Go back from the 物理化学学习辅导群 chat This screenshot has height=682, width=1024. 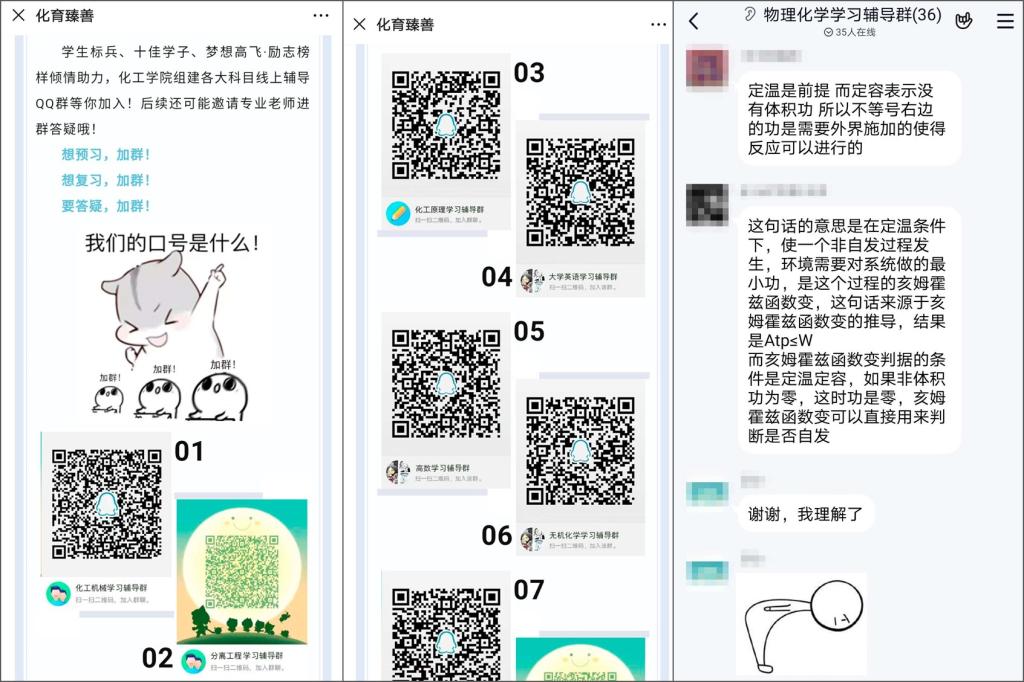click(x=694, y=22)
